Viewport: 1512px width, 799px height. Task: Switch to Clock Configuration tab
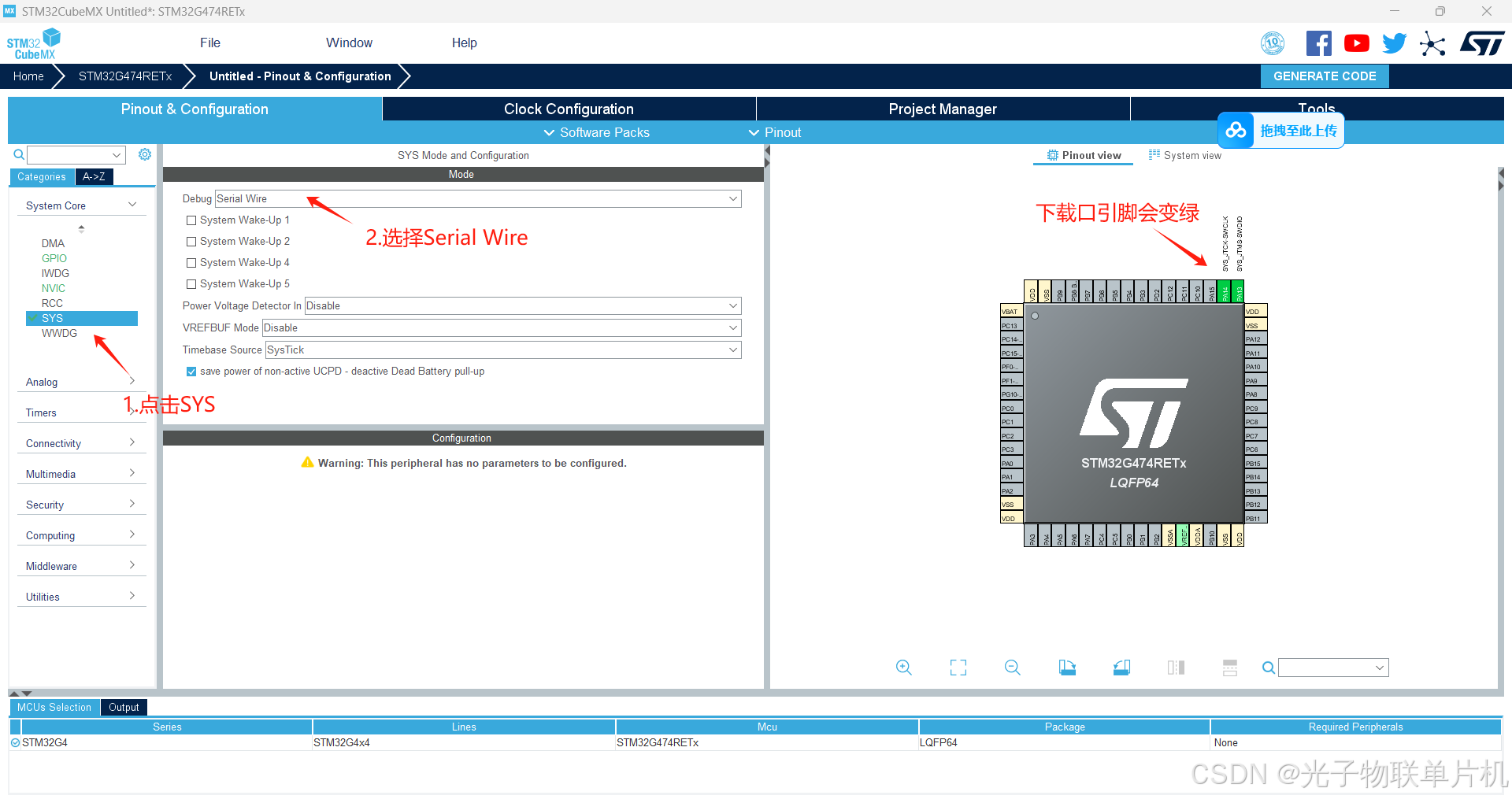[569, 109]
